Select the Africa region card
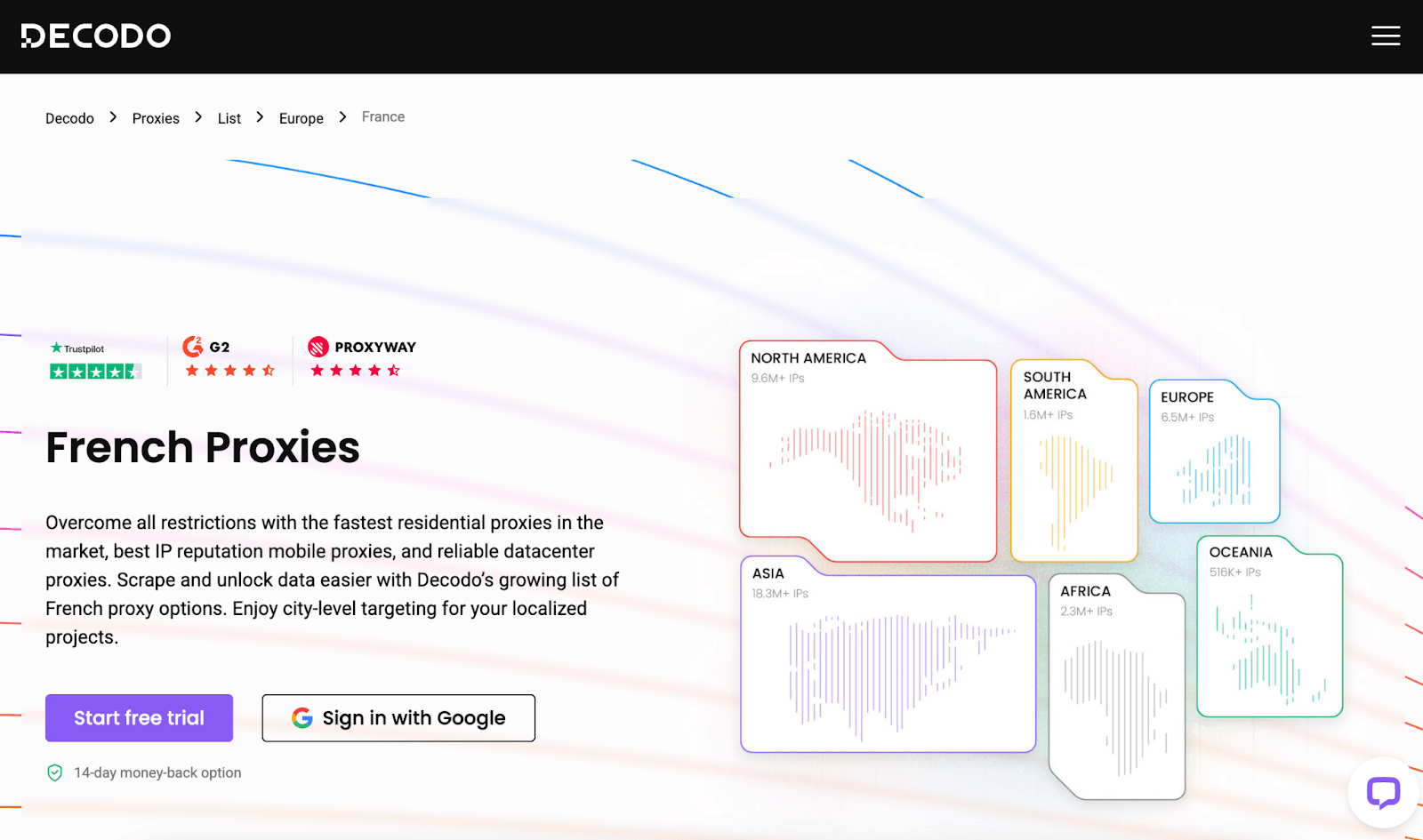Screen dimensions: 1423x840 pyautogui.click(x=1117, y=686)
